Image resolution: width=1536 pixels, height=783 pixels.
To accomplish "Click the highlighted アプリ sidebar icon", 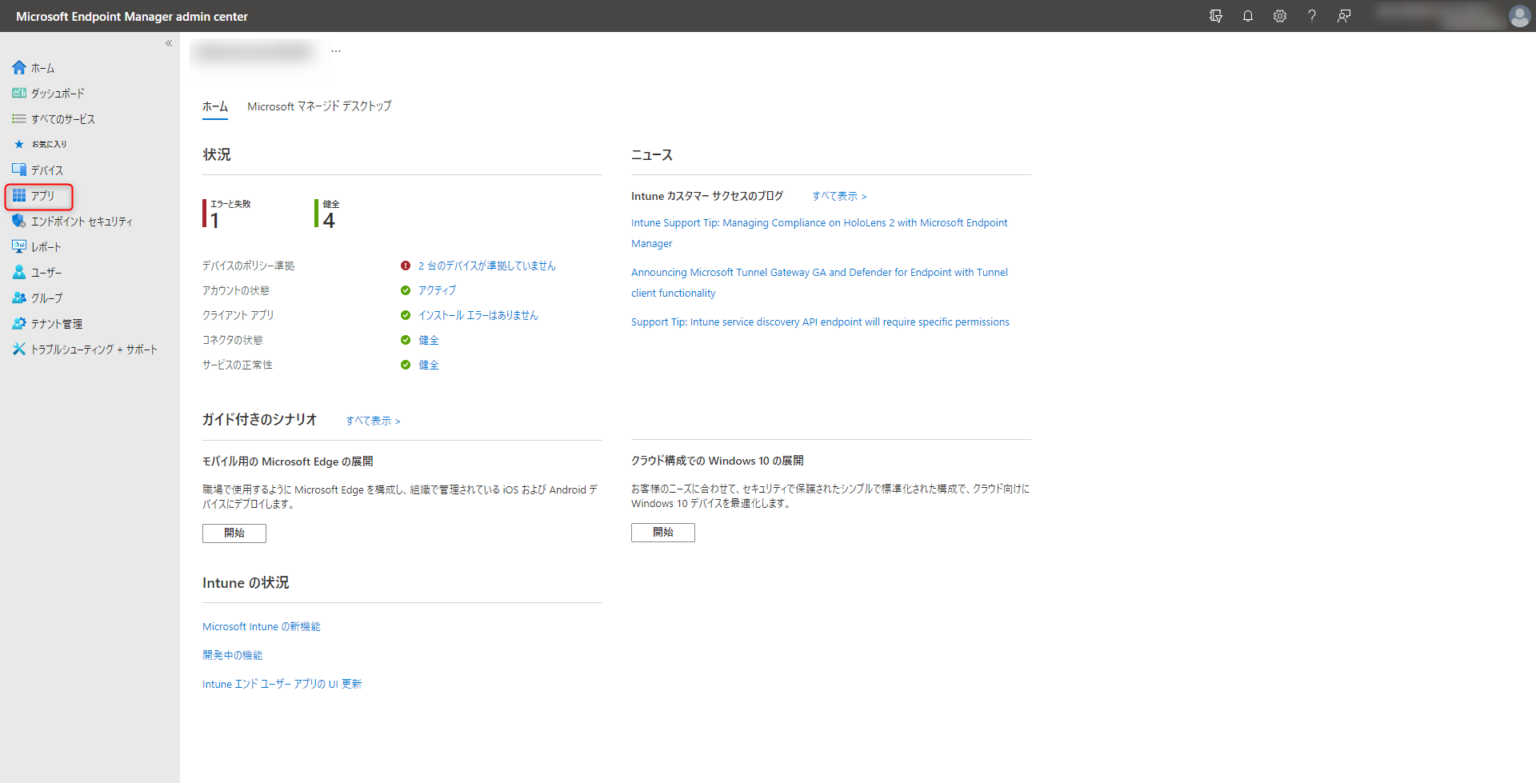I will [x=19, y=196].
